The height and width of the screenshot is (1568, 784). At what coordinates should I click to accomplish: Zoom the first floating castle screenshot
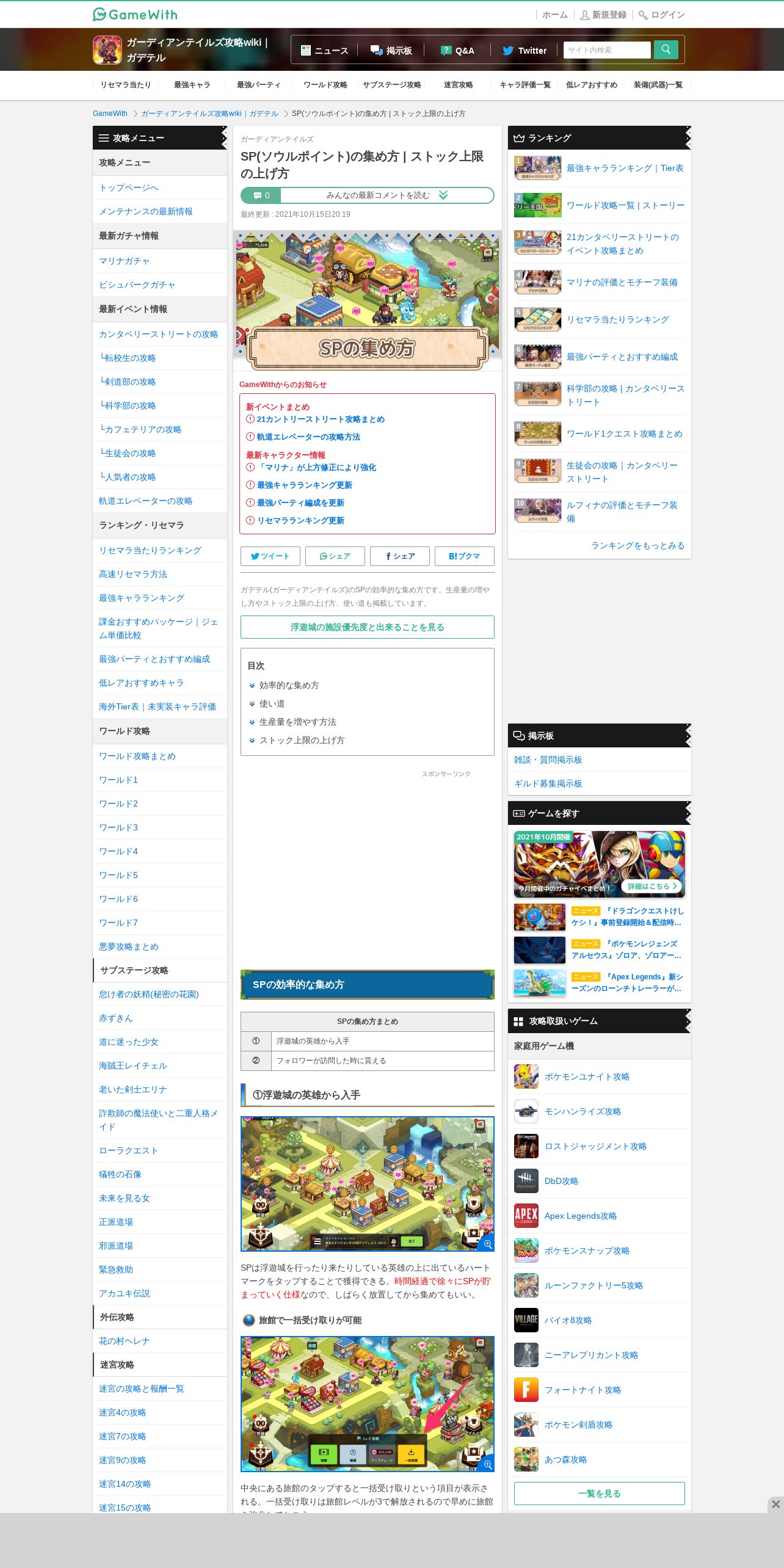(488, 1244)
